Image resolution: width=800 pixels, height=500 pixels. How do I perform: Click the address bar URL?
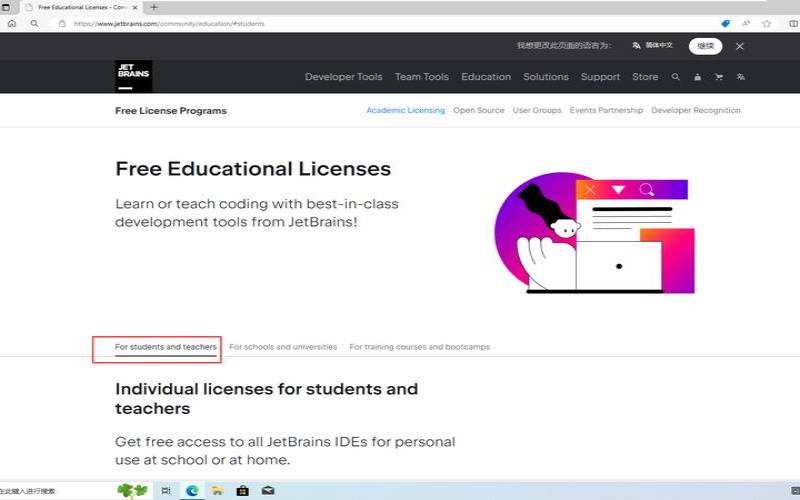click(169, 24)
